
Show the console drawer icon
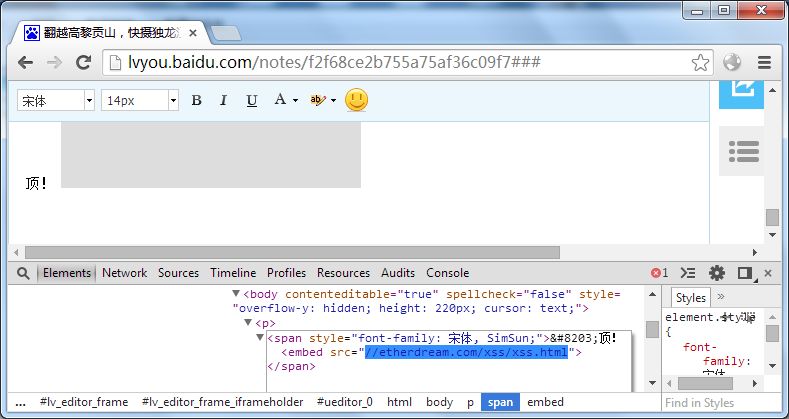688,273
